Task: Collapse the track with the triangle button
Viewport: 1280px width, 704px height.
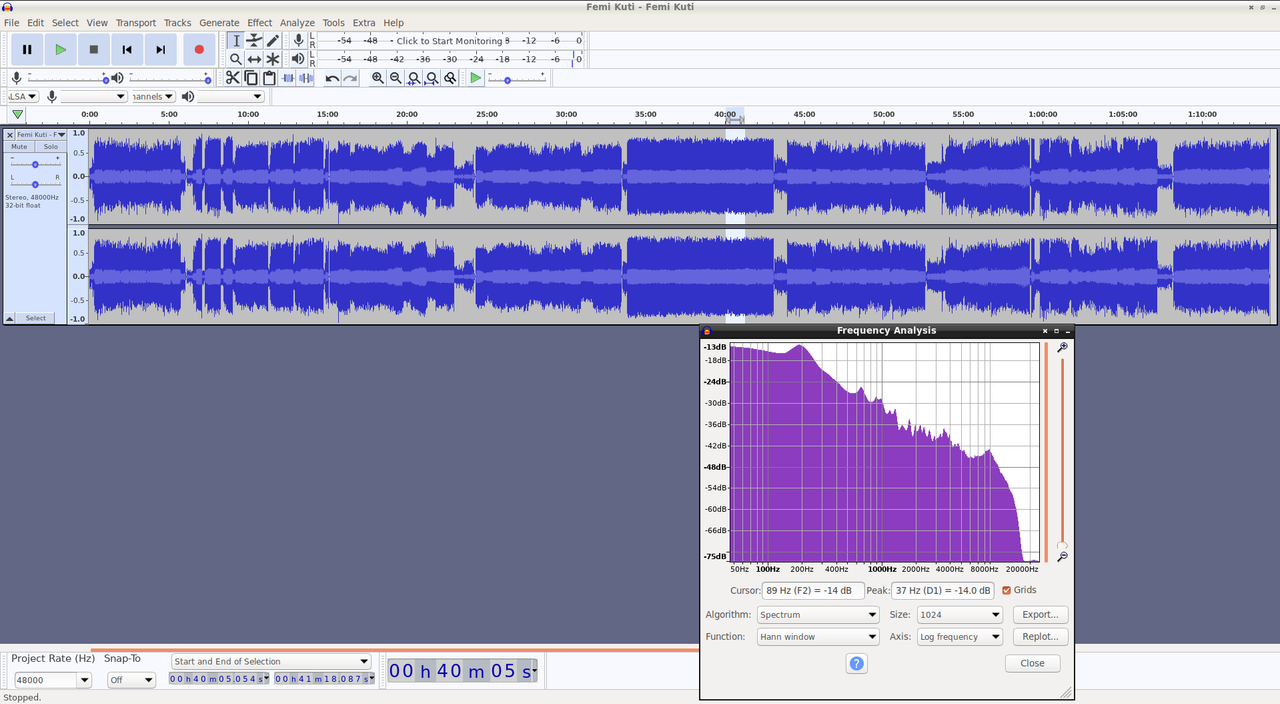Action: [10, 318]
